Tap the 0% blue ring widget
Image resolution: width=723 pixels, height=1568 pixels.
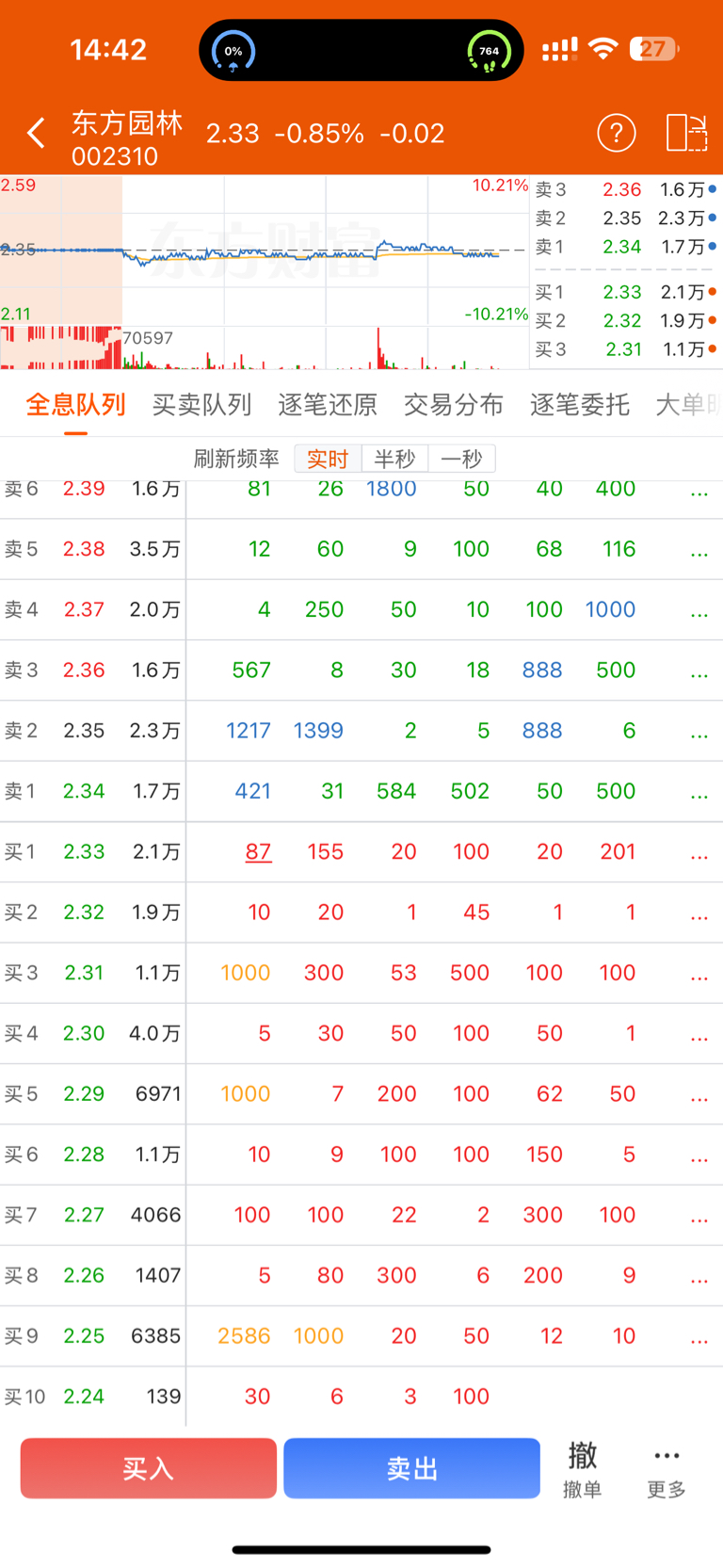[233, 51]
